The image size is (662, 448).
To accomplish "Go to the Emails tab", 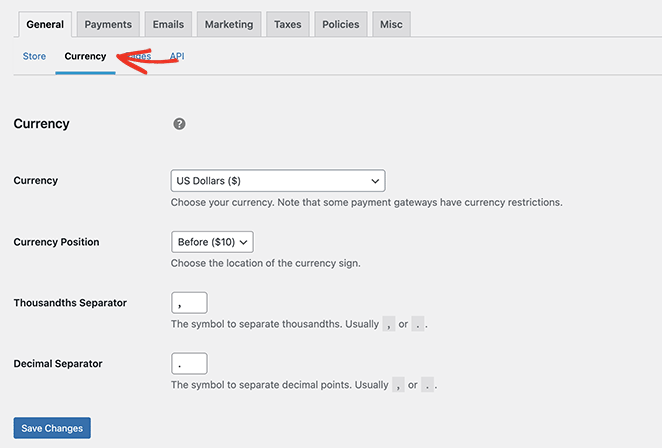I will (x=168, y=24).
